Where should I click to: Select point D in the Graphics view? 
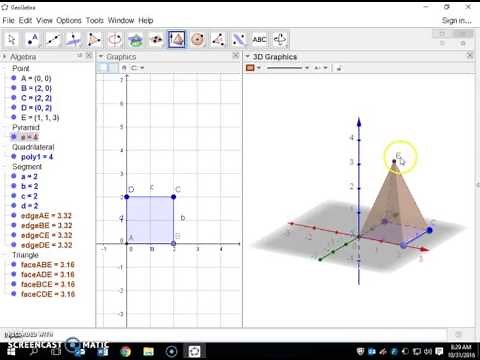127,197
